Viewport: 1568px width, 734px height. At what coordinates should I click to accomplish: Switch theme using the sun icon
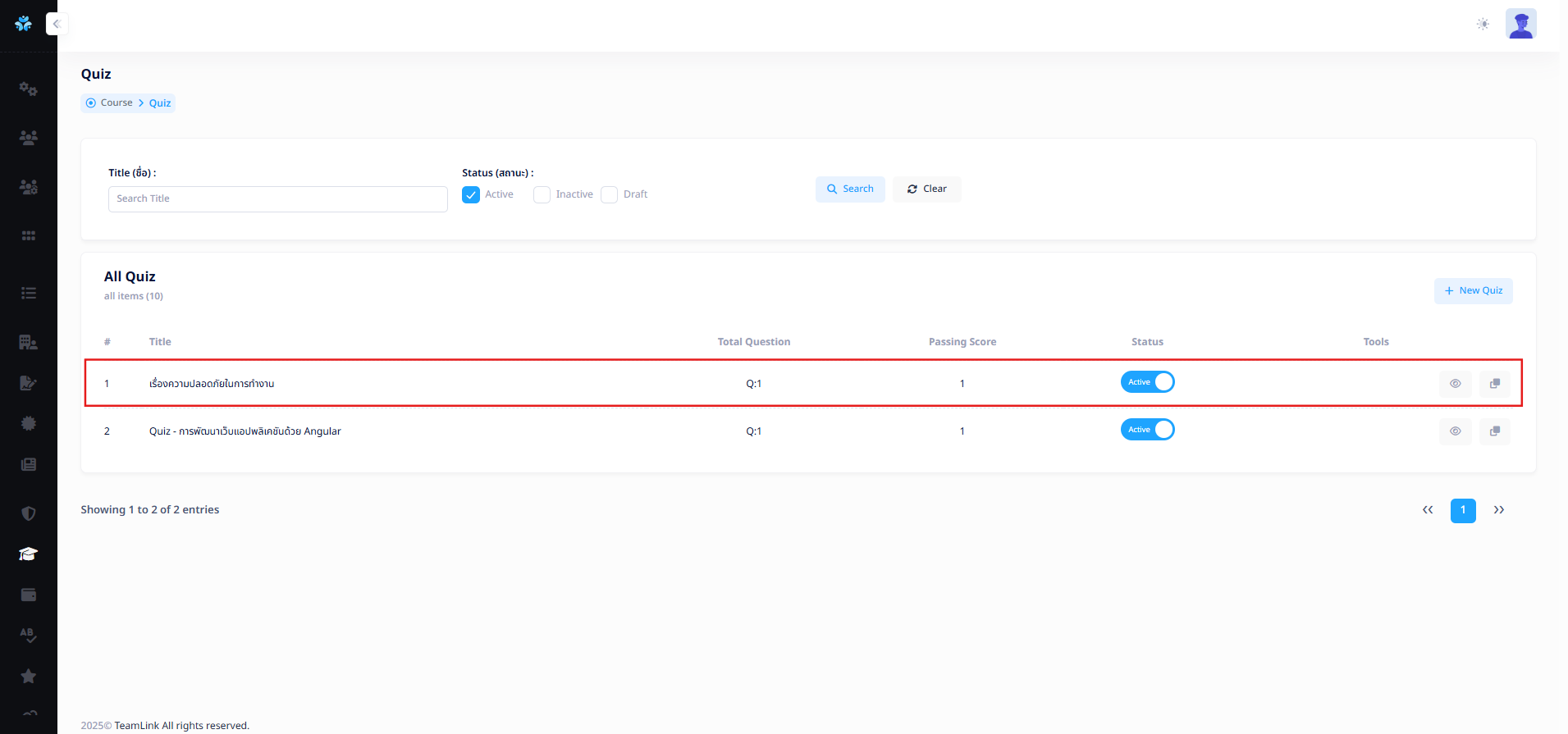[x=1482, y=24]
